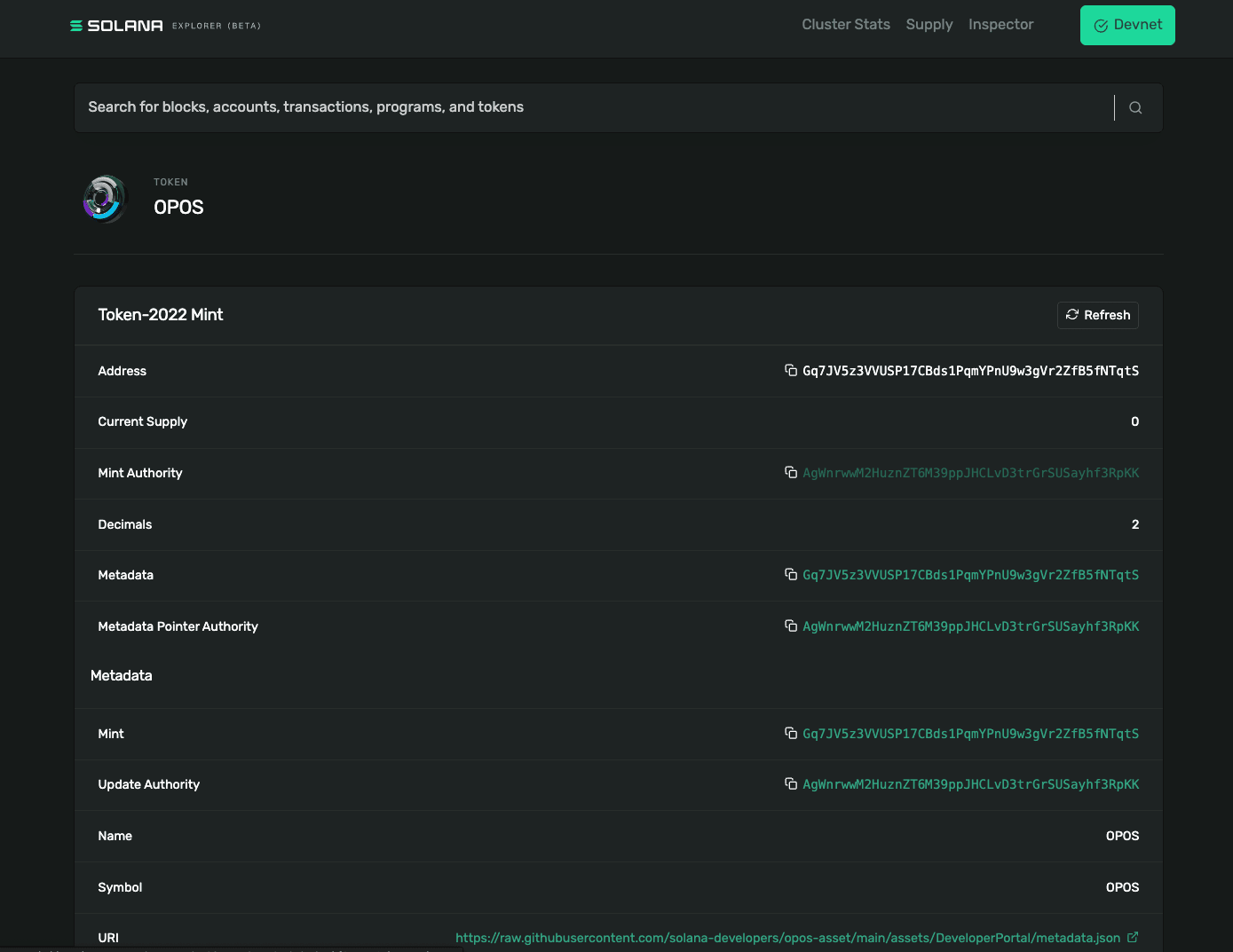The image size is (1233, 952).
Task: Click the OPOS token logo image
Action: point(105,198)
